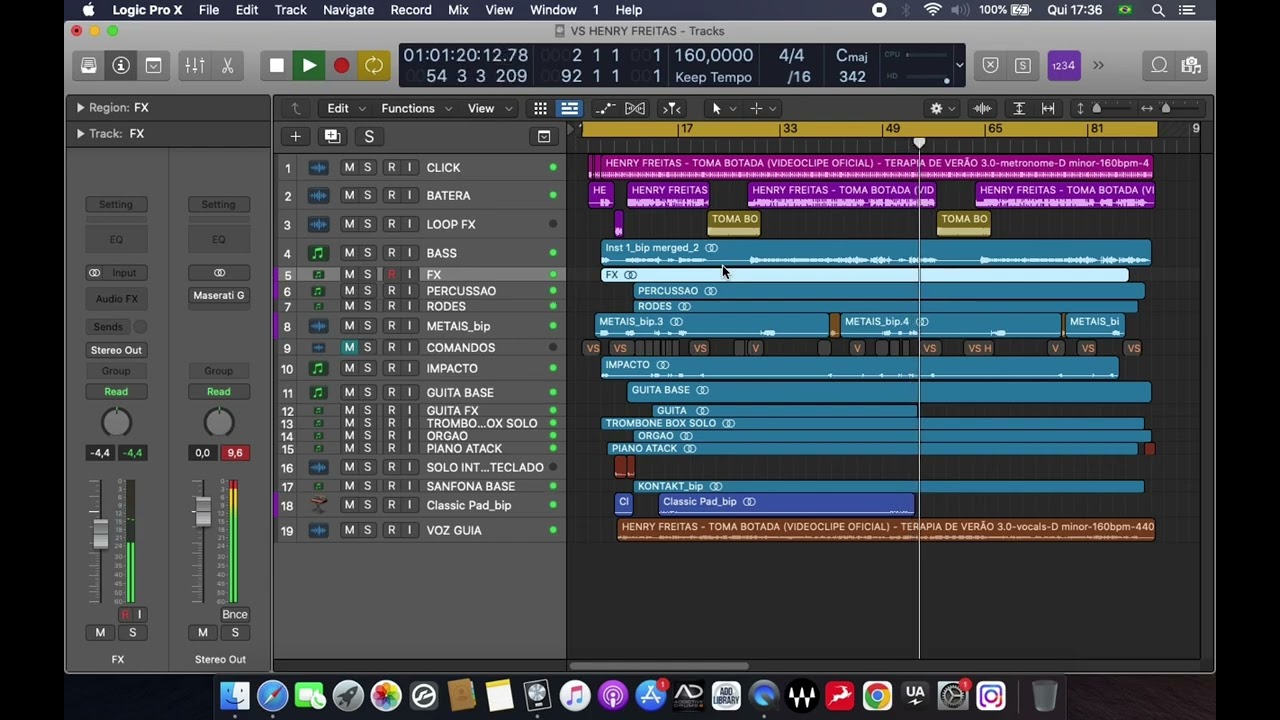Open the Spotlight search in the menu bar
This screenshot has height=720, width=1280.
1158,10
